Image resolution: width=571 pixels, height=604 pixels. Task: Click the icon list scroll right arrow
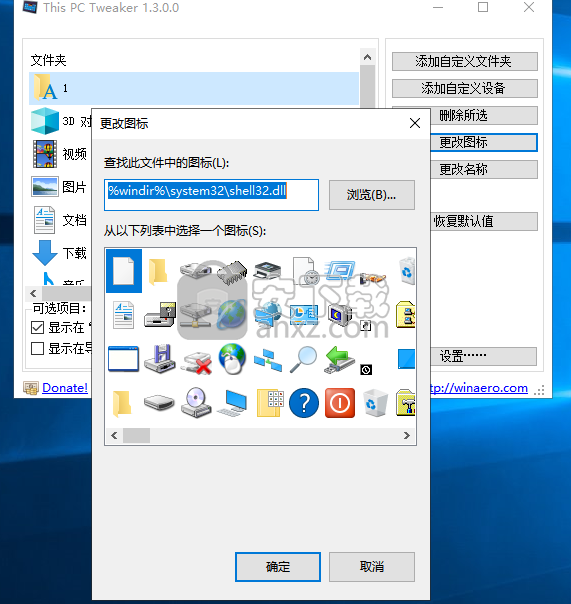[x=407, y=436]
